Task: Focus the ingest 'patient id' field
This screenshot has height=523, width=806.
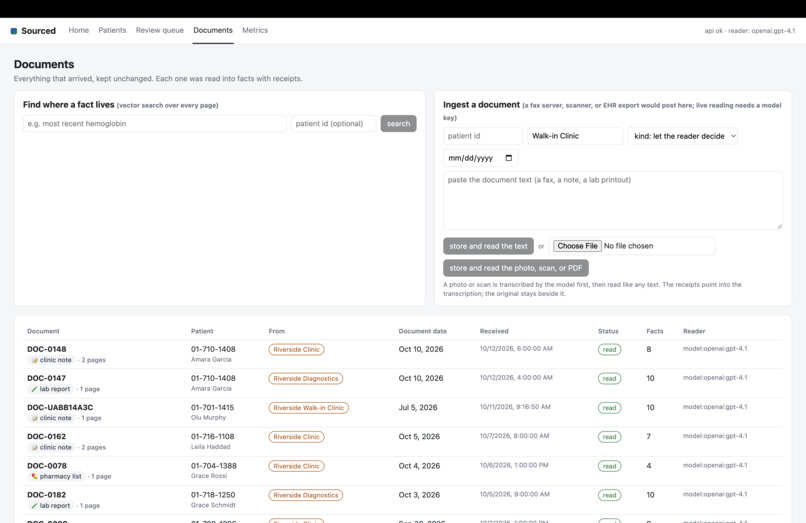Action: (483, 136)
